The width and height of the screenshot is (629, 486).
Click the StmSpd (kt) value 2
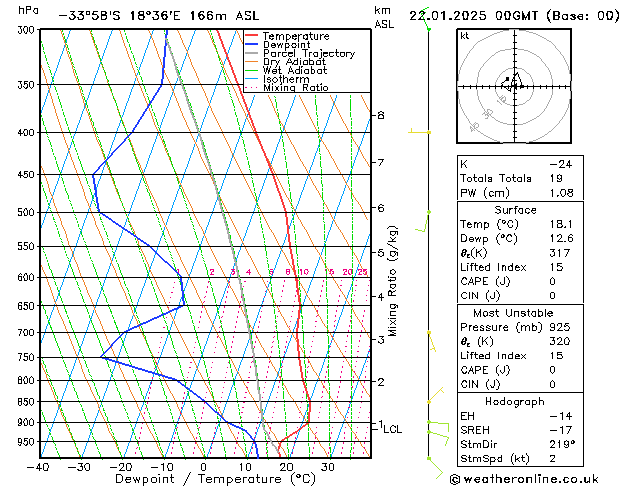pyautogui.click(x=553, y=458)
